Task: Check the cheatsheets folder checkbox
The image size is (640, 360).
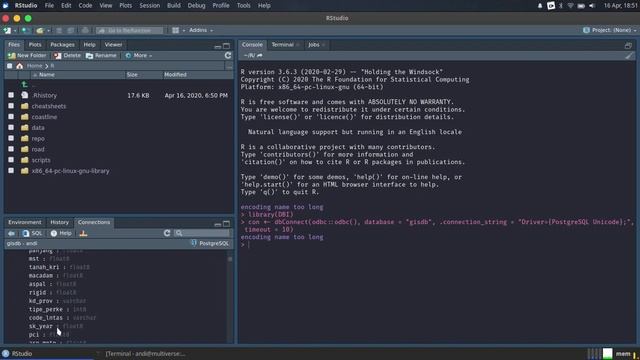Action: [x=11, y=106]
